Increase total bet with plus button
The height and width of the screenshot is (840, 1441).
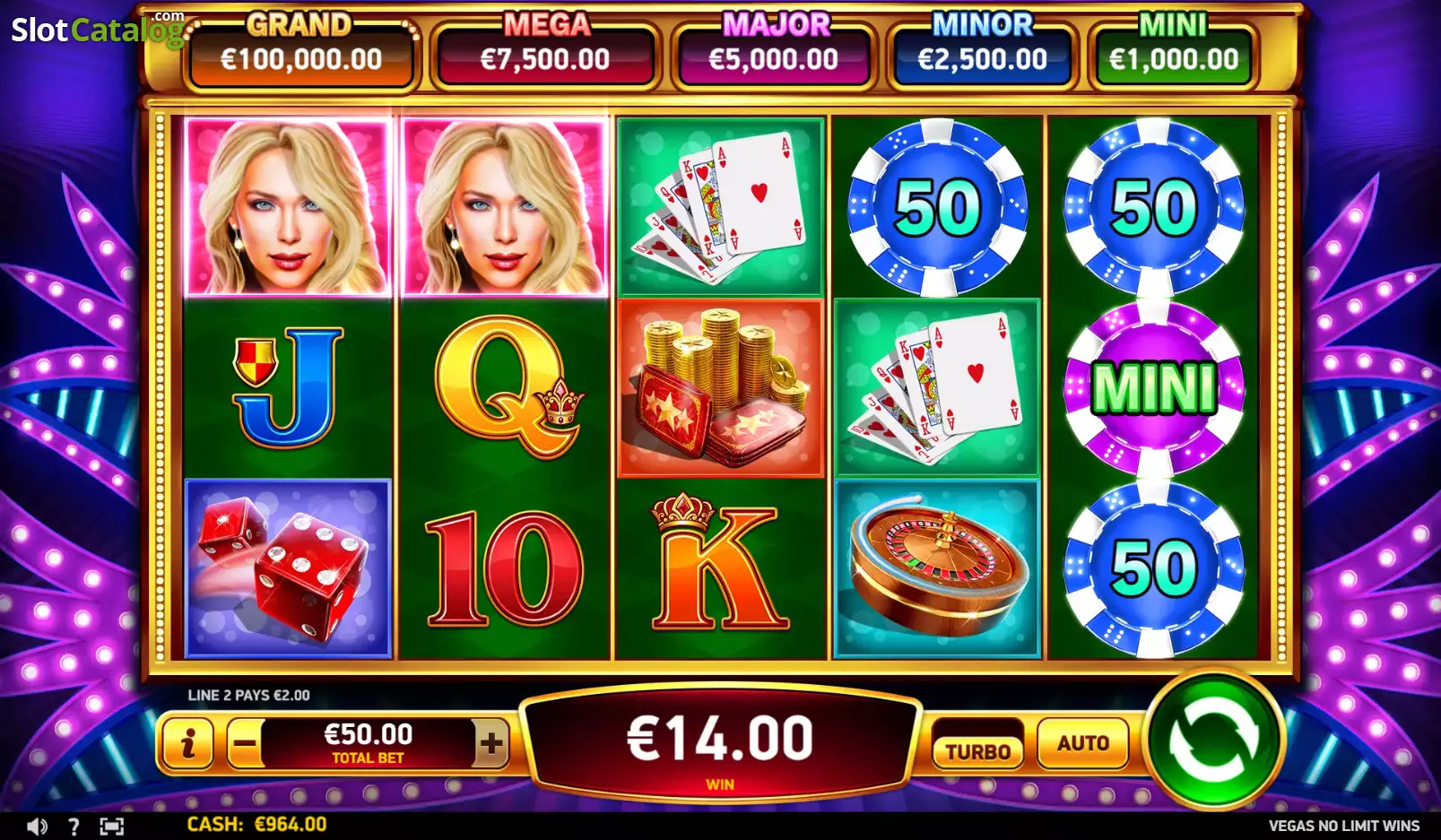coord(490,743)
